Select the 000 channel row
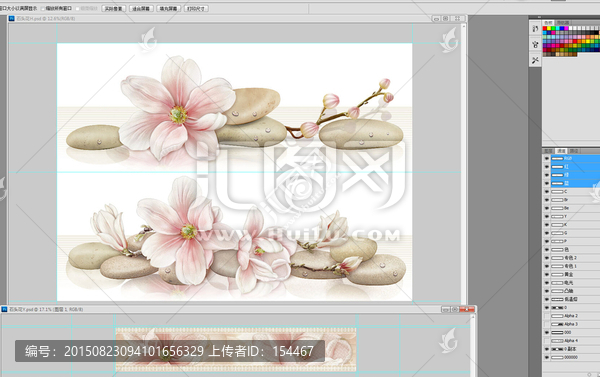 tap(575, 333)
